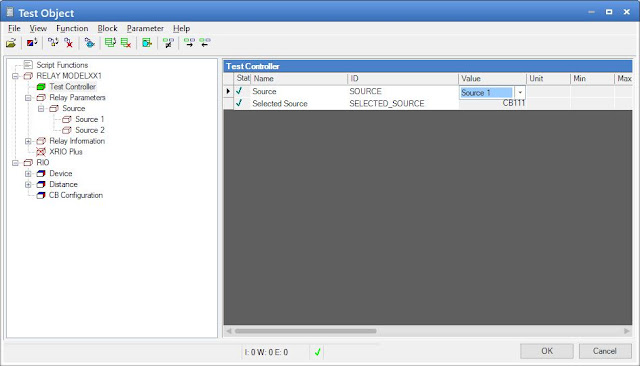Screen dimensions: 640x366
Task: Select the Distance tree label
Action: click(x=63, y=184)
